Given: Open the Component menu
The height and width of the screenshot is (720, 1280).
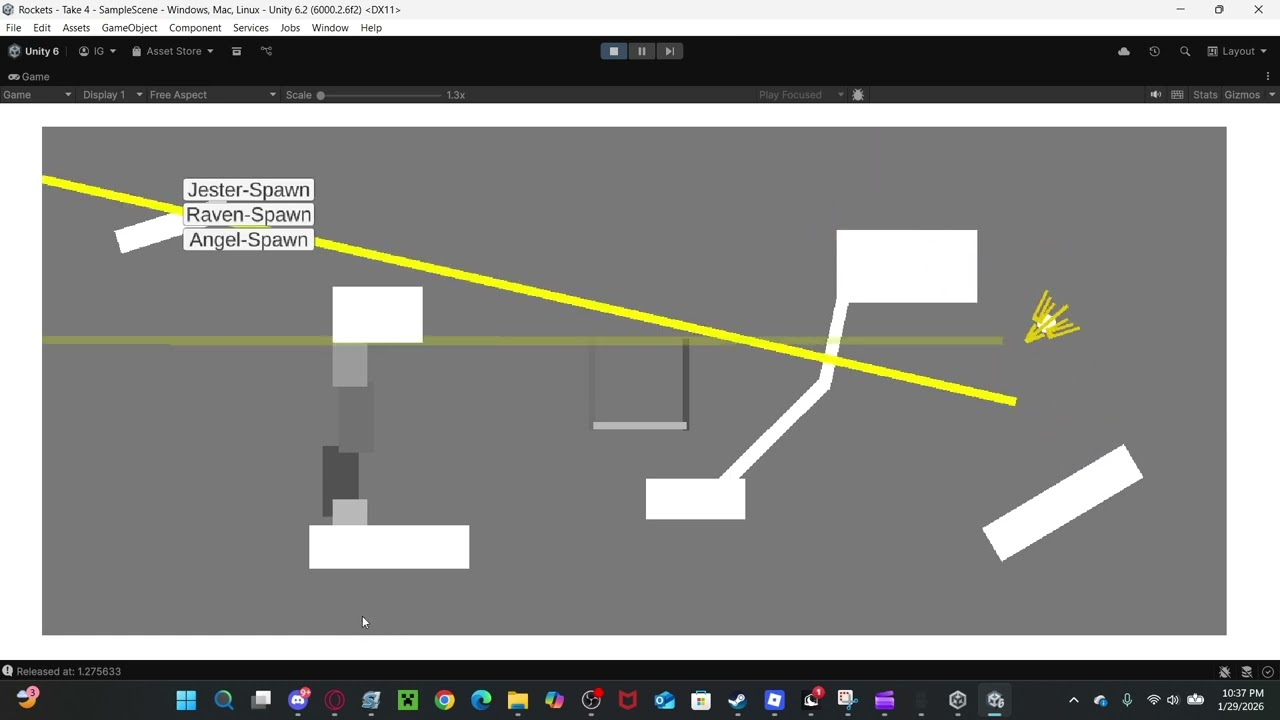Looking at the screenshot, I should (x=195, y=28).
